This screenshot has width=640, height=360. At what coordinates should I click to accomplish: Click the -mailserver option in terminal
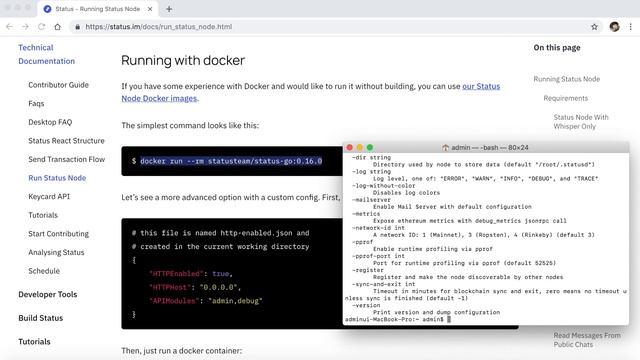point(371,200)
